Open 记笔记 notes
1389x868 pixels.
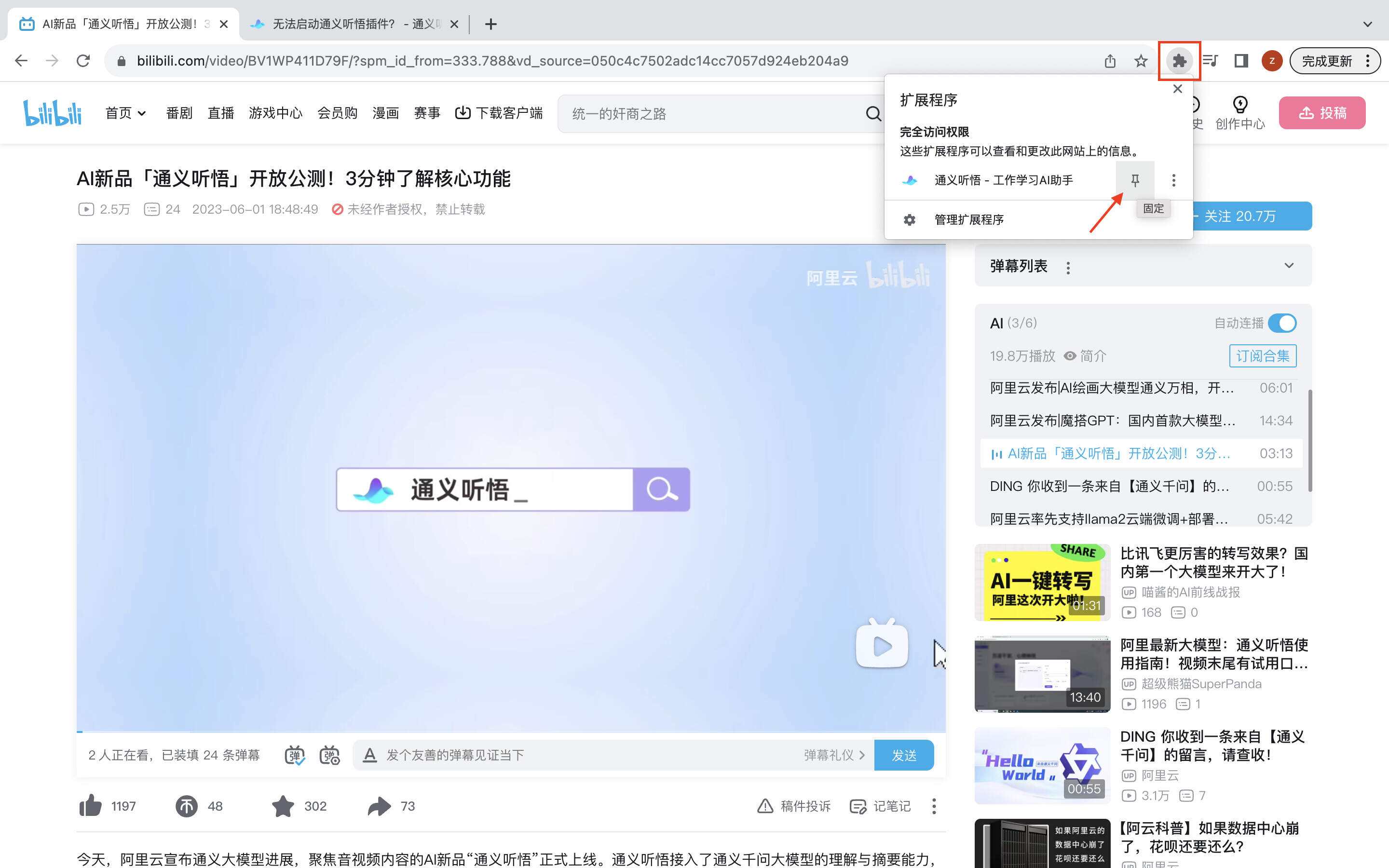click(x=880, y=806)
